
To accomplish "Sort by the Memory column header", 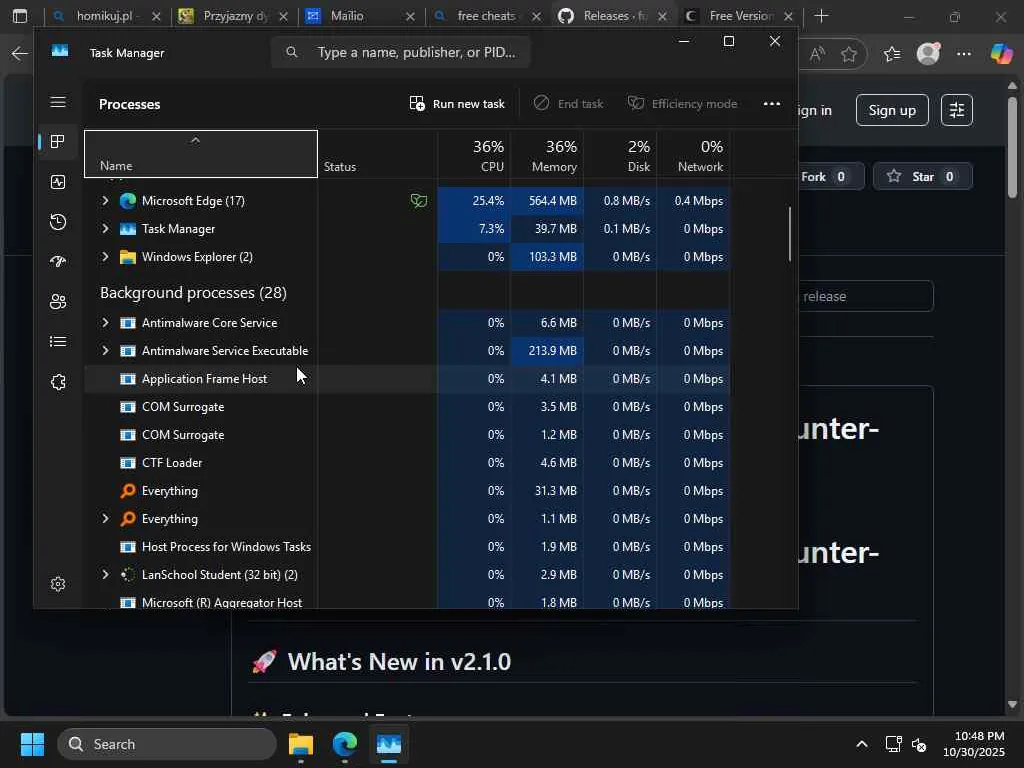I will tap(547, 154).
